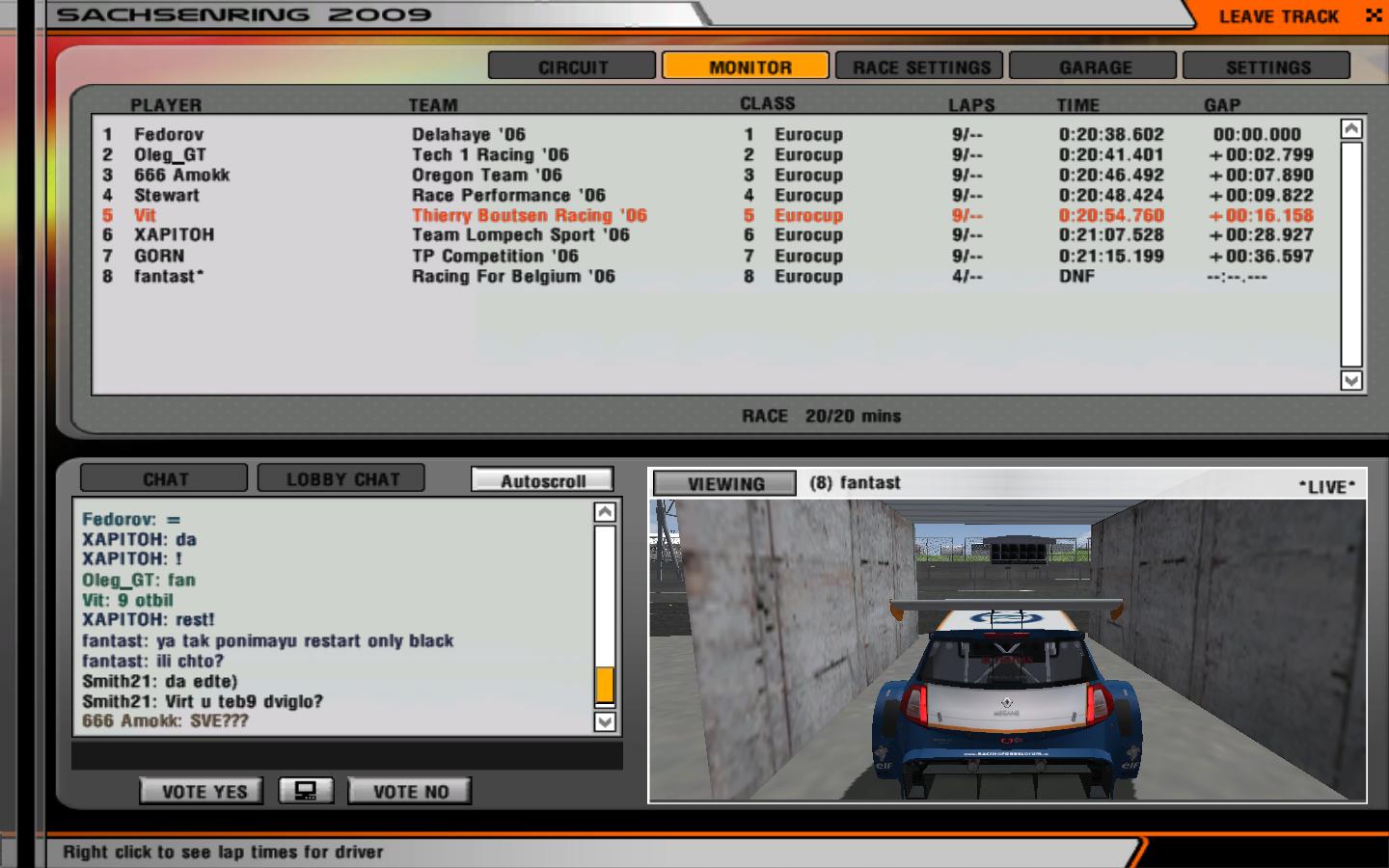Image resolution: width=1389 pixels, height=868 pixels.
Task: Click the *LIVE* indicator
Action: coord(1327,486)
